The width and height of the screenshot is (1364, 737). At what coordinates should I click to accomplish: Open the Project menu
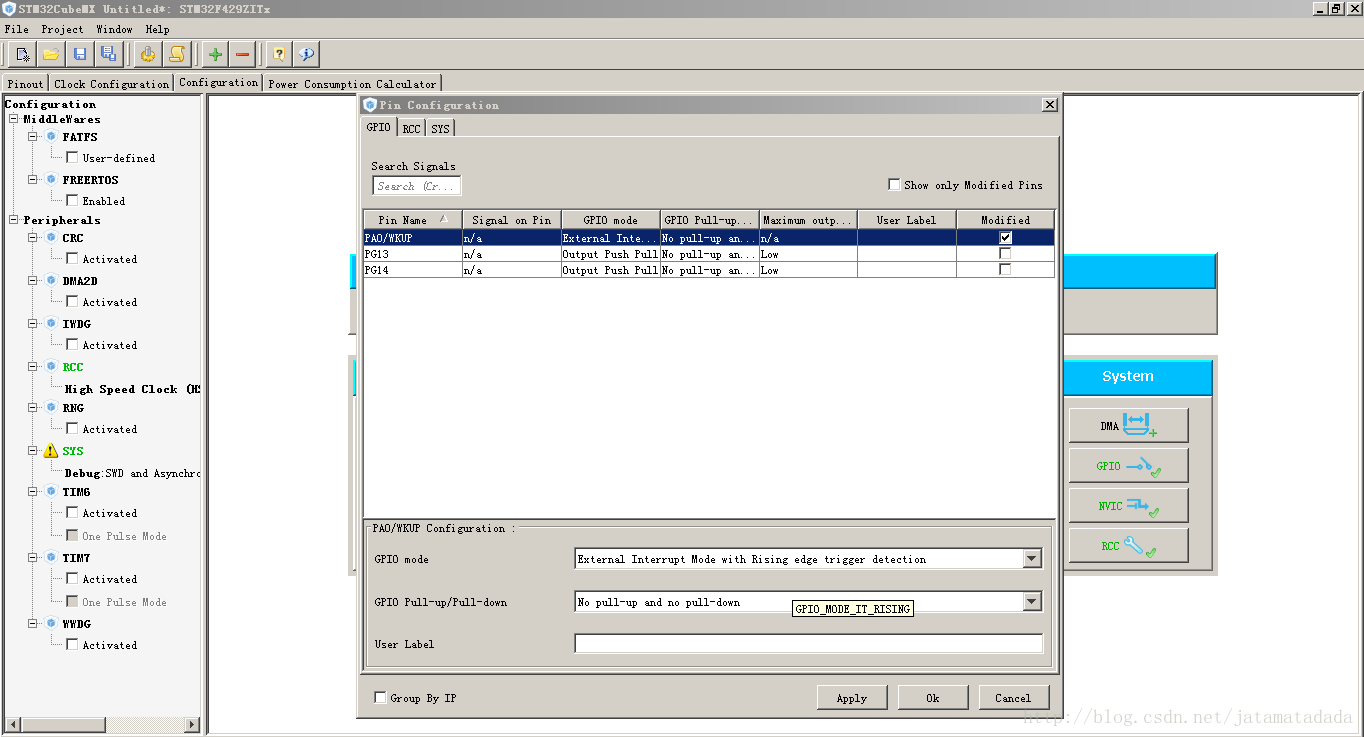pyautogui.click(x=63, y=29)
